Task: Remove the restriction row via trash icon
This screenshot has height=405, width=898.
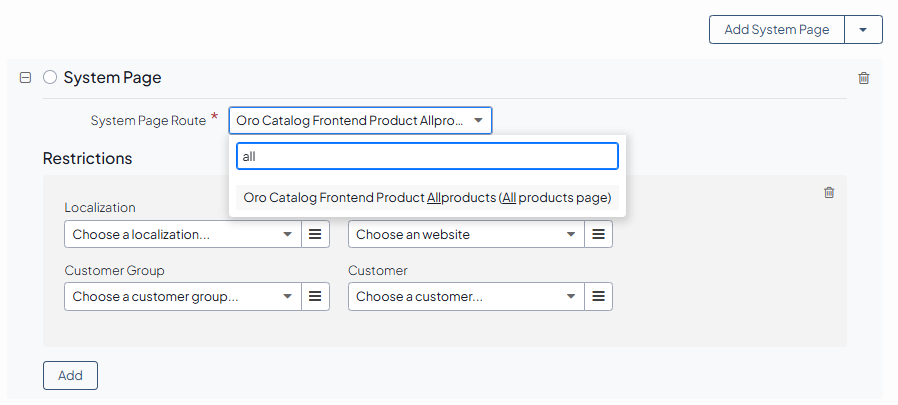Action: tap(828, 193)
